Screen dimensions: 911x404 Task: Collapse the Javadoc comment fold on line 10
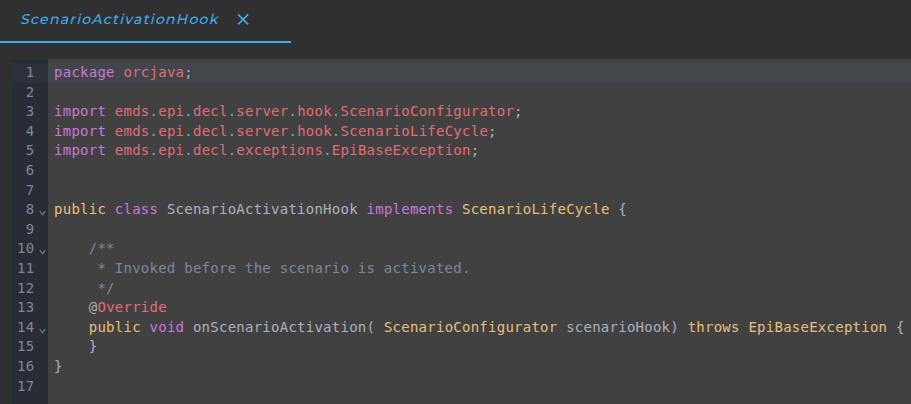click(x=42, y=251)
